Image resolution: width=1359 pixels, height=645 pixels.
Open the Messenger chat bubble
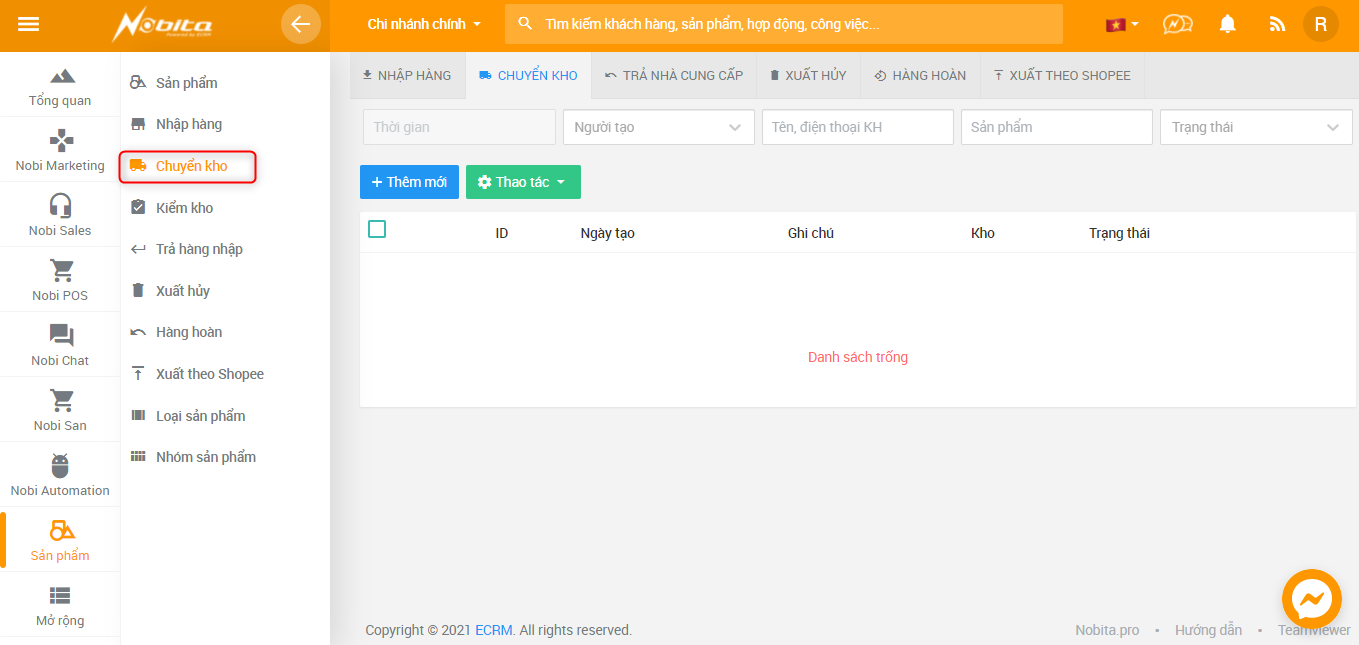(x=1311, y=599)
